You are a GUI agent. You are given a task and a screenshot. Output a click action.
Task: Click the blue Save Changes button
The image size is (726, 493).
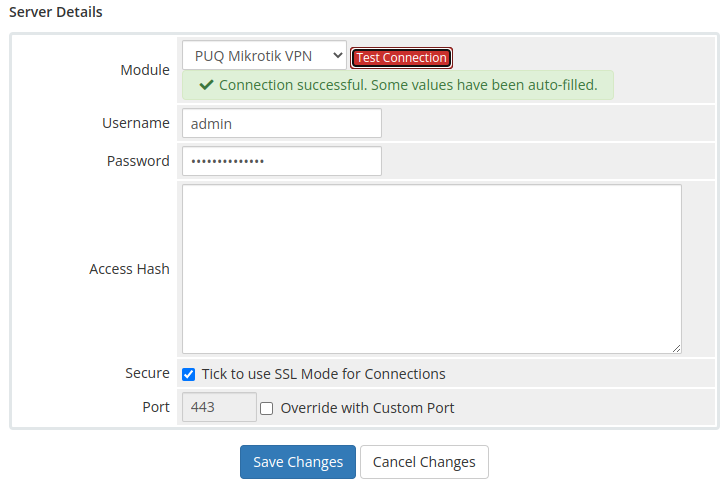pos(298,462)
